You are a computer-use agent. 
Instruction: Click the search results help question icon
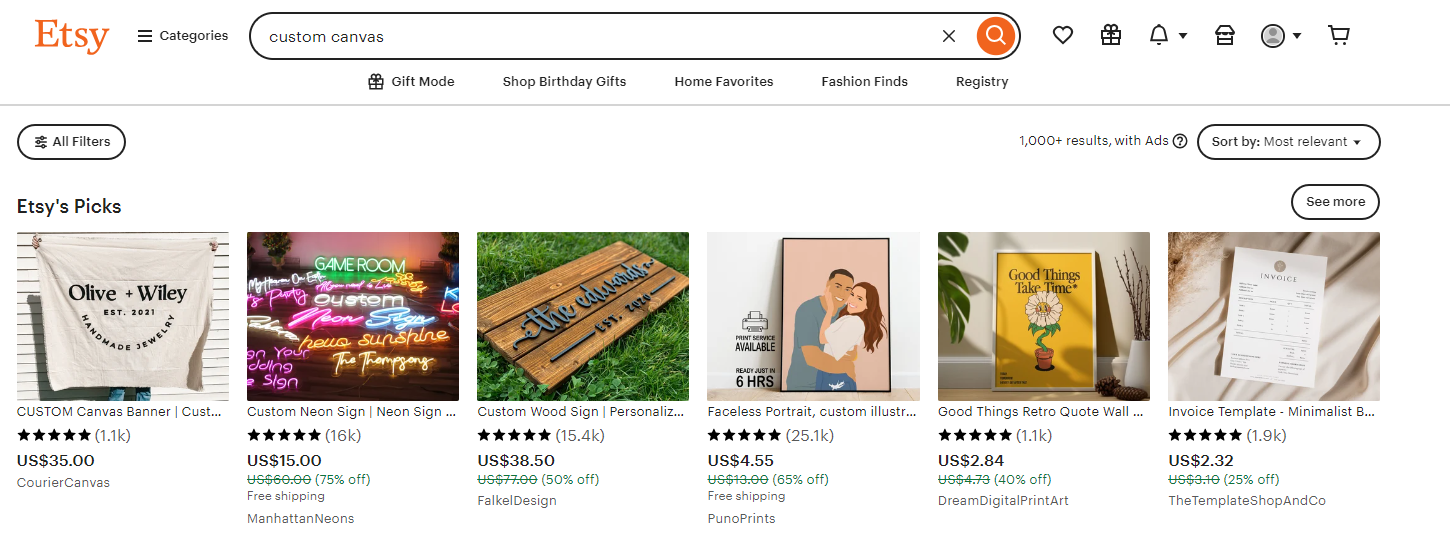[1180, 141]
